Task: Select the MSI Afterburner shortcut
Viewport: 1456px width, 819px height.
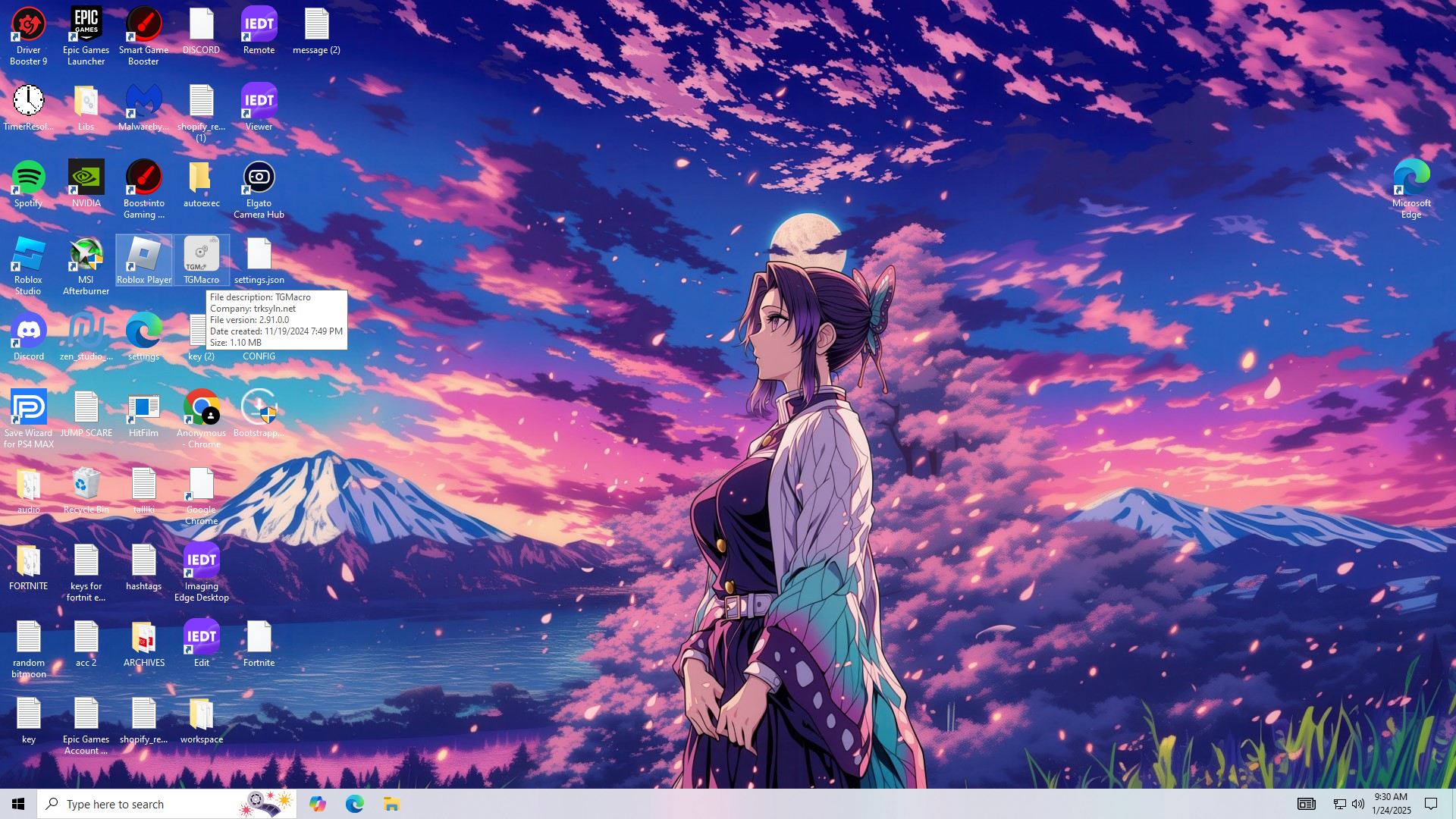Action: pyautogui.click(x=86, y=256)
